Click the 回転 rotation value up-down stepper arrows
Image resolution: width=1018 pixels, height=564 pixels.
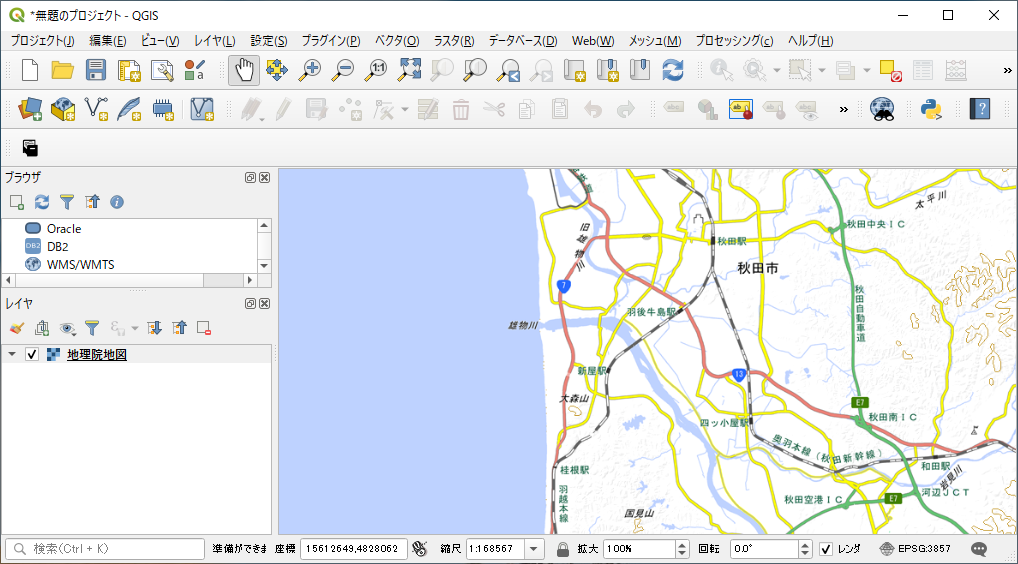[805, 549]
